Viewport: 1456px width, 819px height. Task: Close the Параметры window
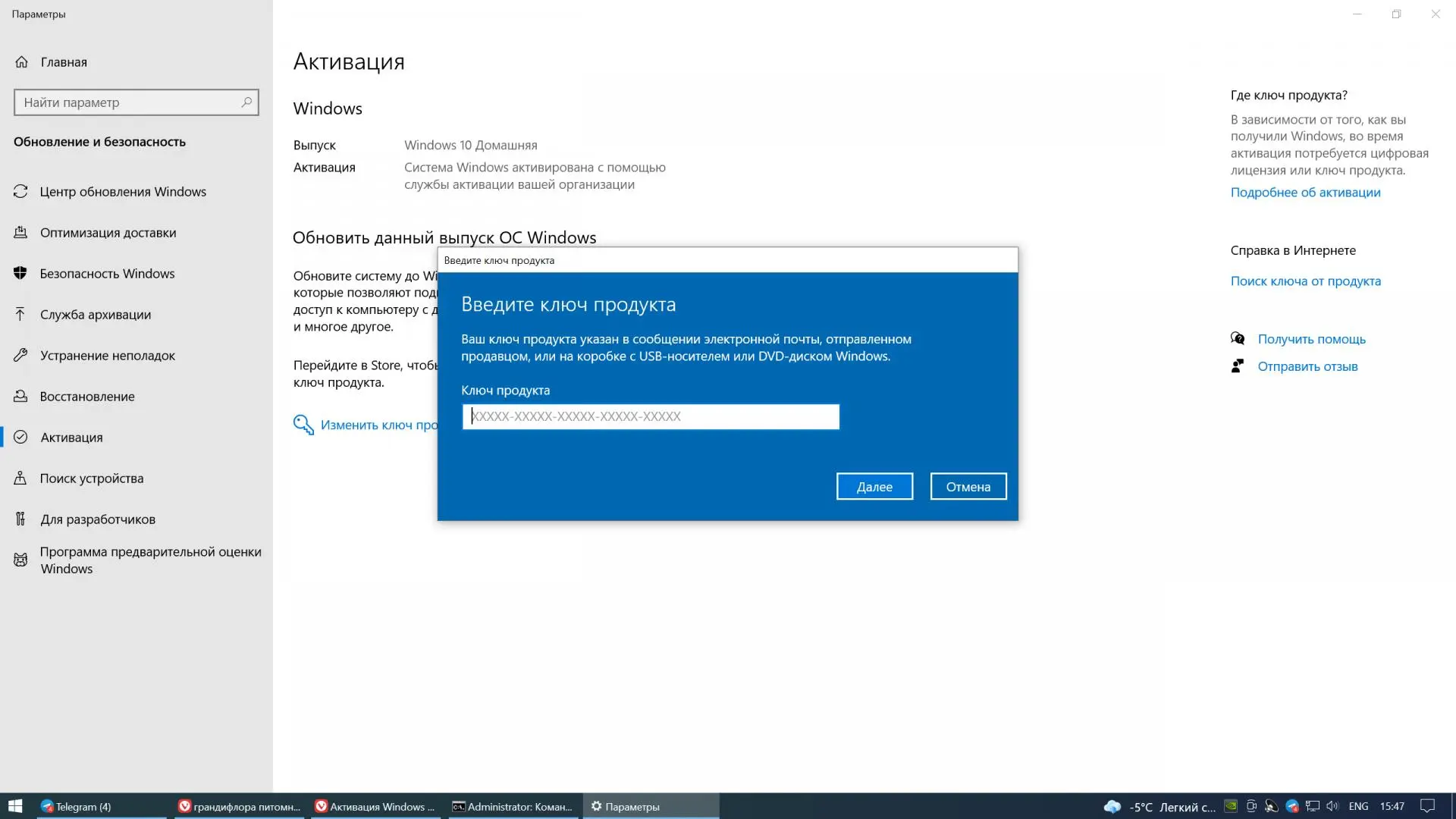(1436, 14)
